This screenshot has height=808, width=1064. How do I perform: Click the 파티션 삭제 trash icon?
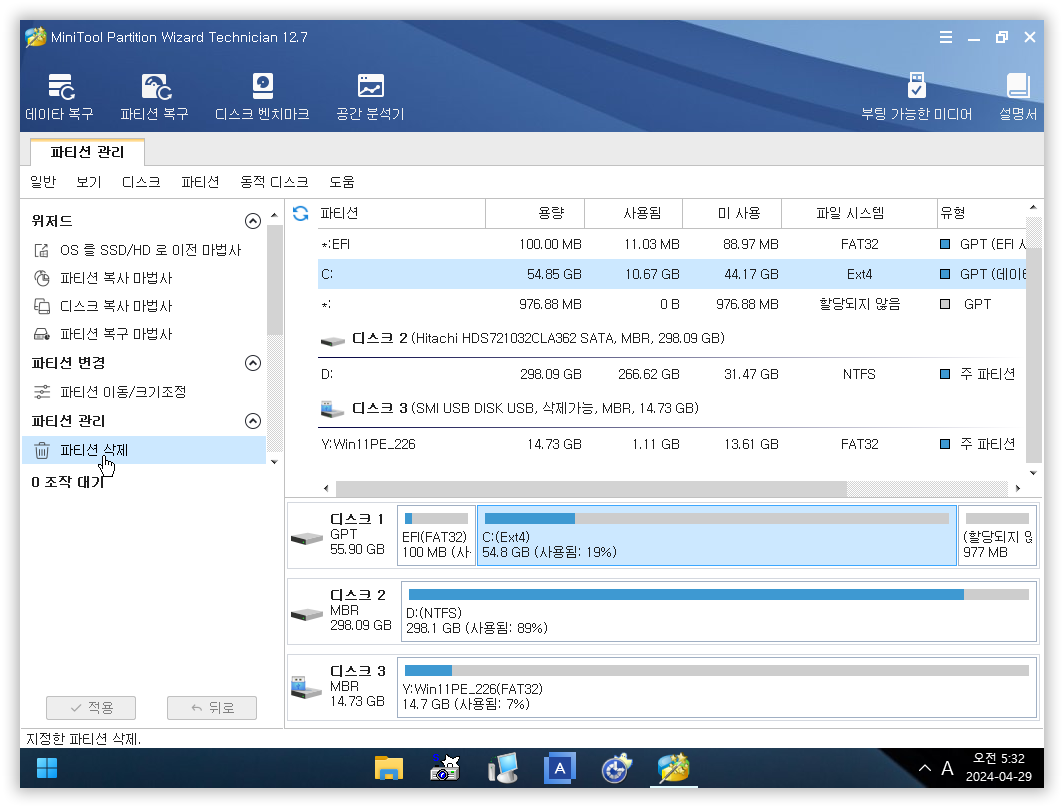pyautogui.click(x=42, y=450)
